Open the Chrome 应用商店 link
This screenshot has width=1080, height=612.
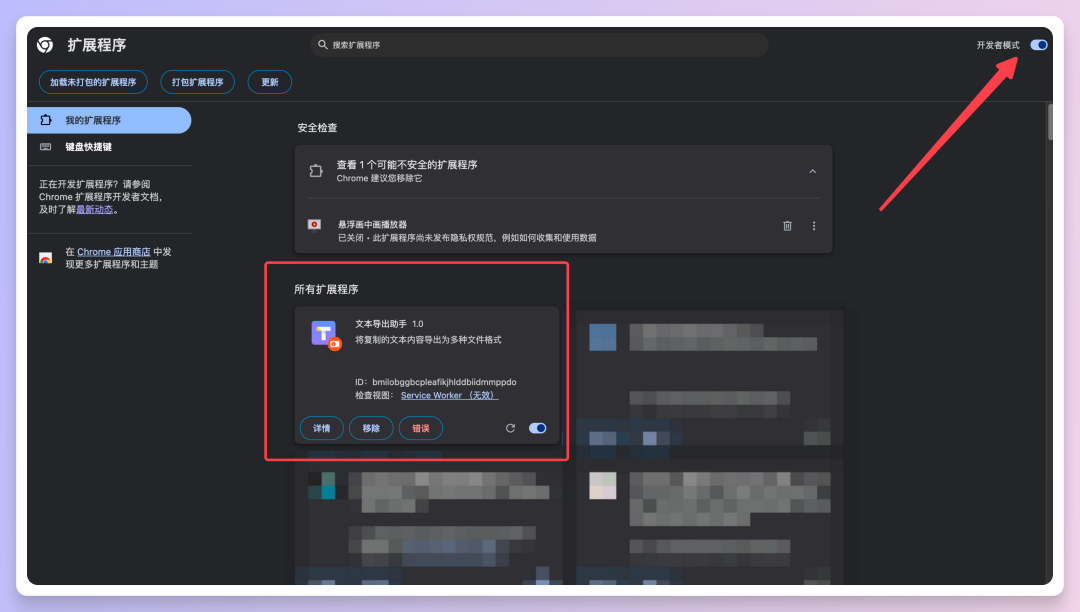pos(114,252)
